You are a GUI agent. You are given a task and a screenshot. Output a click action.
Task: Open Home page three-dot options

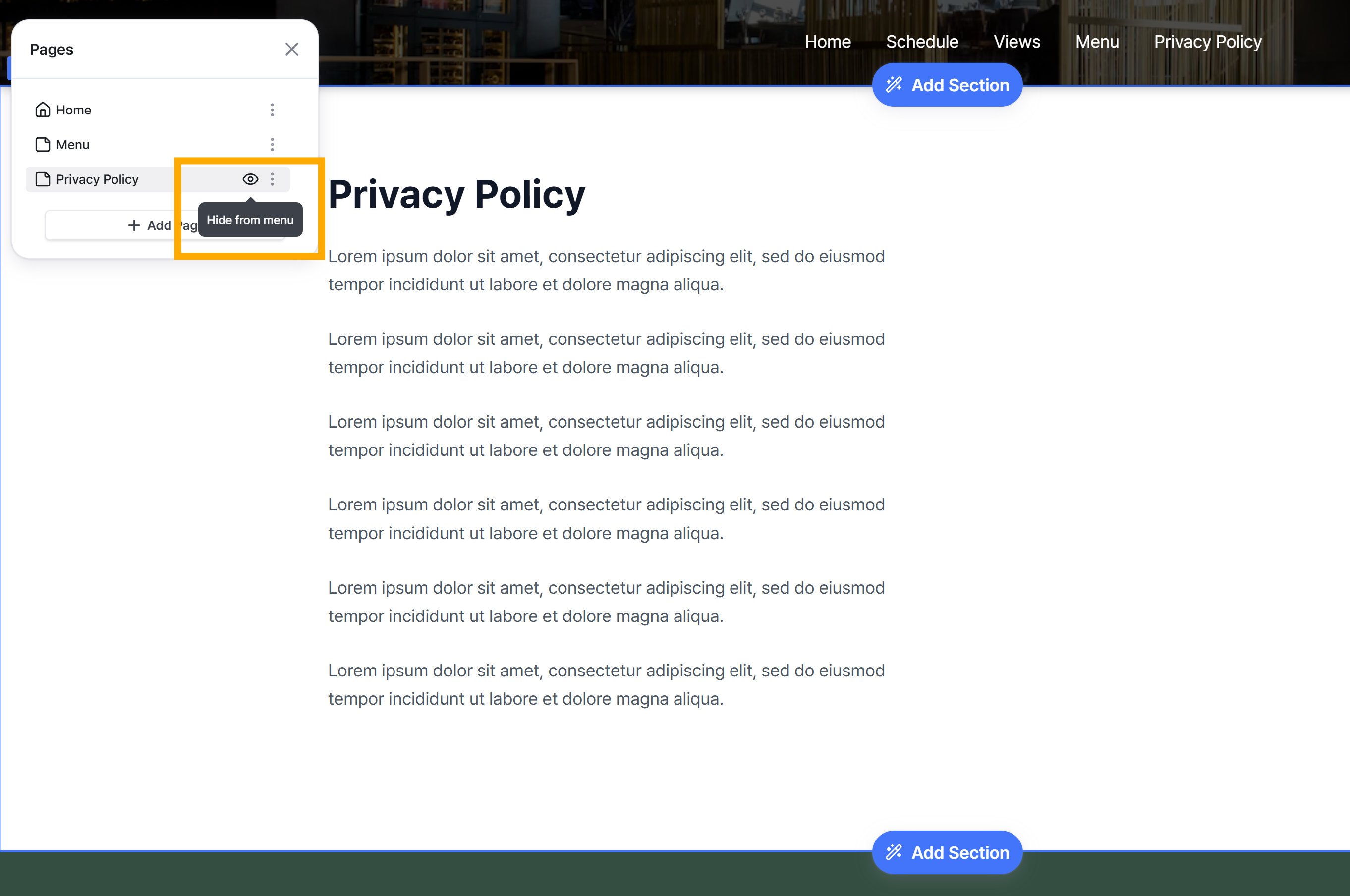coord(273,110)
